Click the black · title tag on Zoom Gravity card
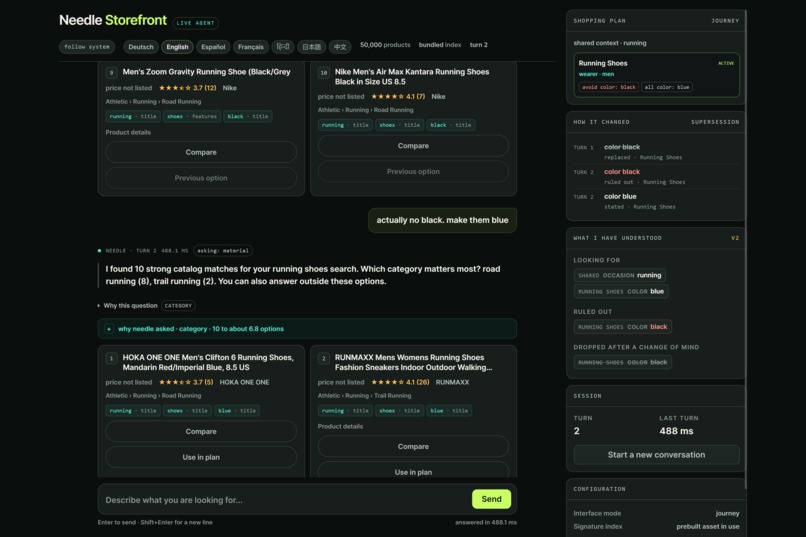This screenshot has height=537, width=806. pos(248,117)
